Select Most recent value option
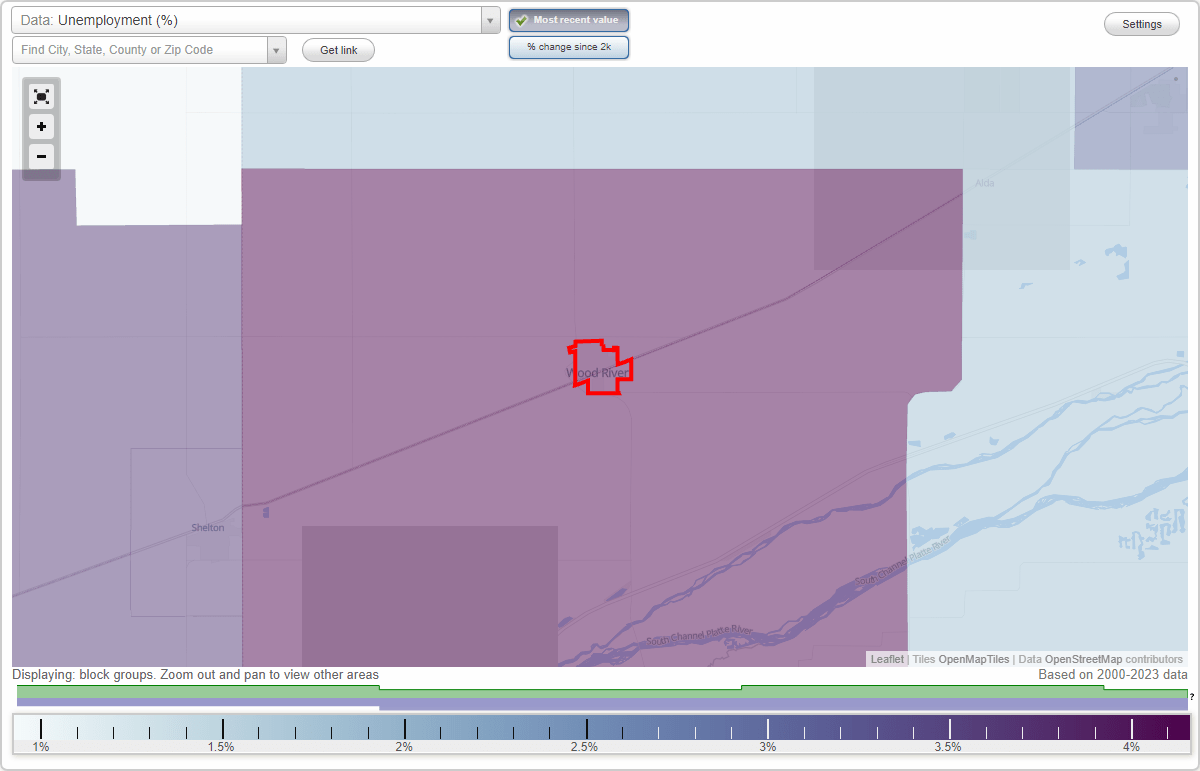The height and width of the screenshot is (771, 1200). pos(568,20)
